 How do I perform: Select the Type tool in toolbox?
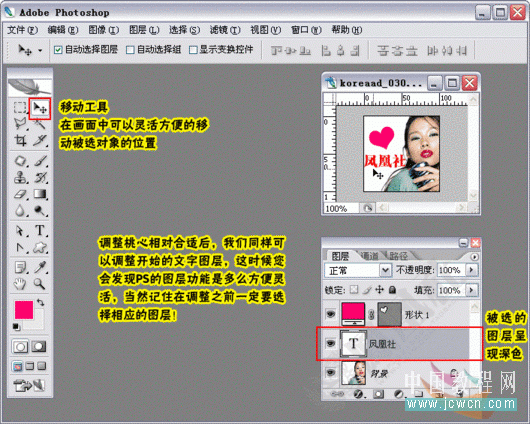pos(40,231)
